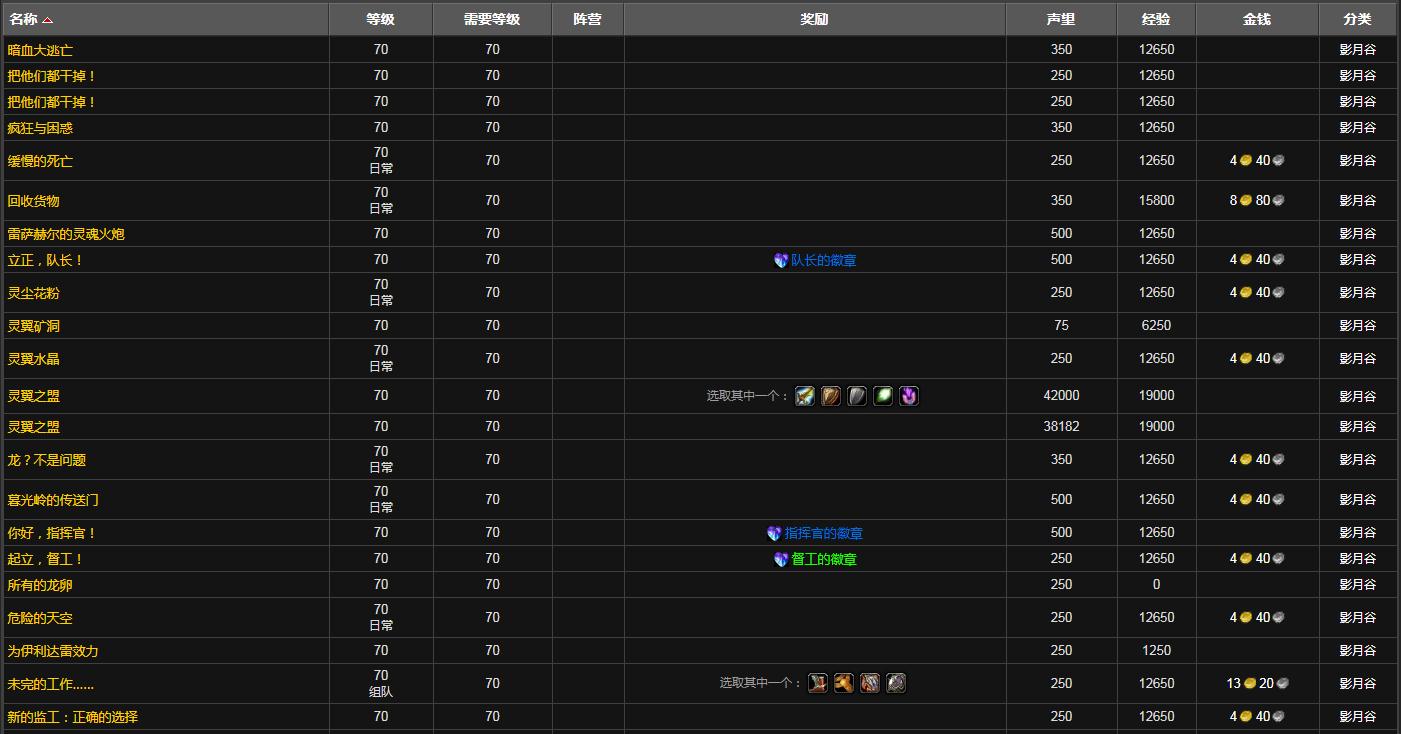
Task: Click the 影月谷 category in 回收货物 row
Action: tap(1357, 201)
